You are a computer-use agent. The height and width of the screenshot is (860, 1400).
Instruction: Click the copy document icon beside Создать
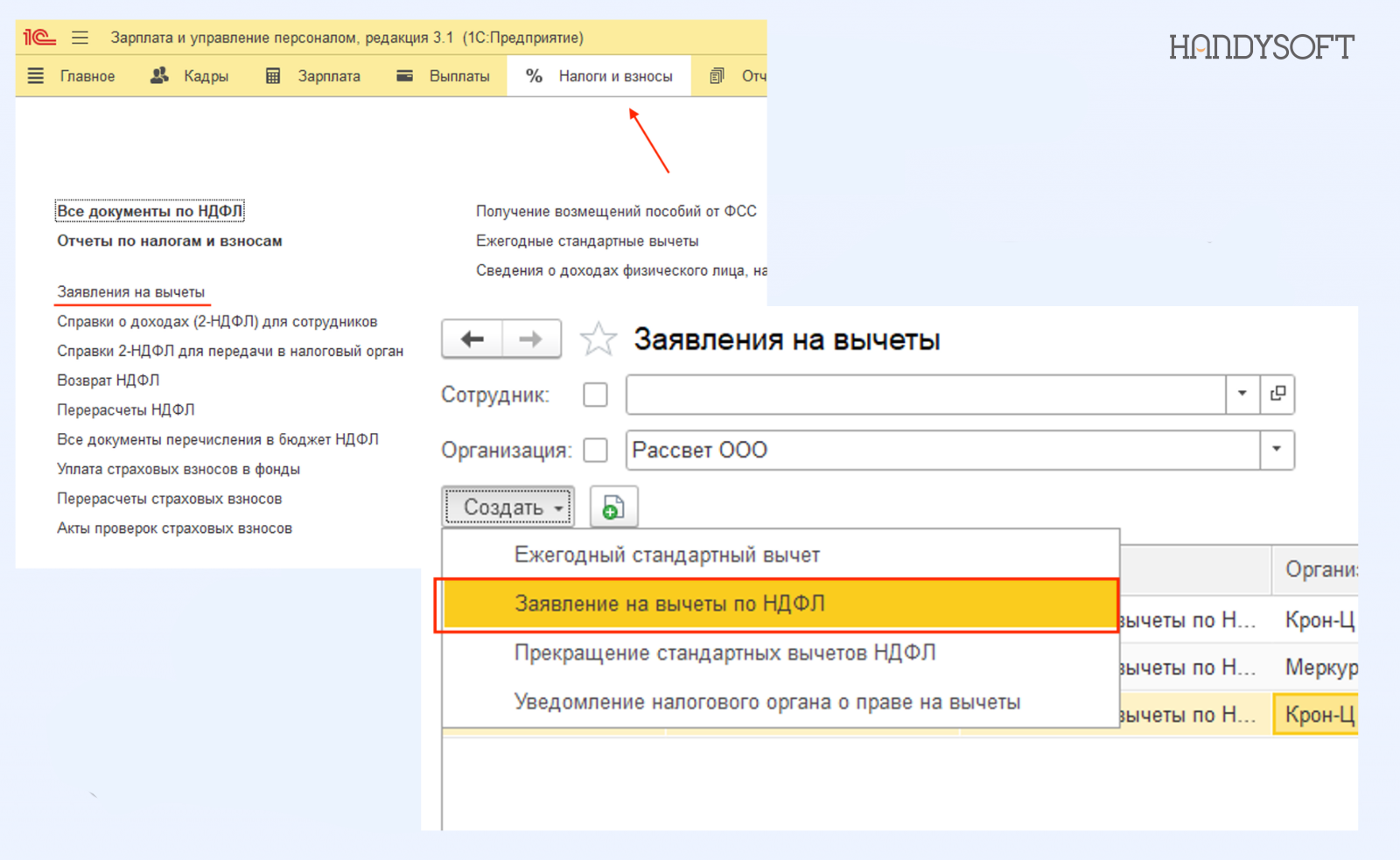pyautogui.click(x=613, y=507)
